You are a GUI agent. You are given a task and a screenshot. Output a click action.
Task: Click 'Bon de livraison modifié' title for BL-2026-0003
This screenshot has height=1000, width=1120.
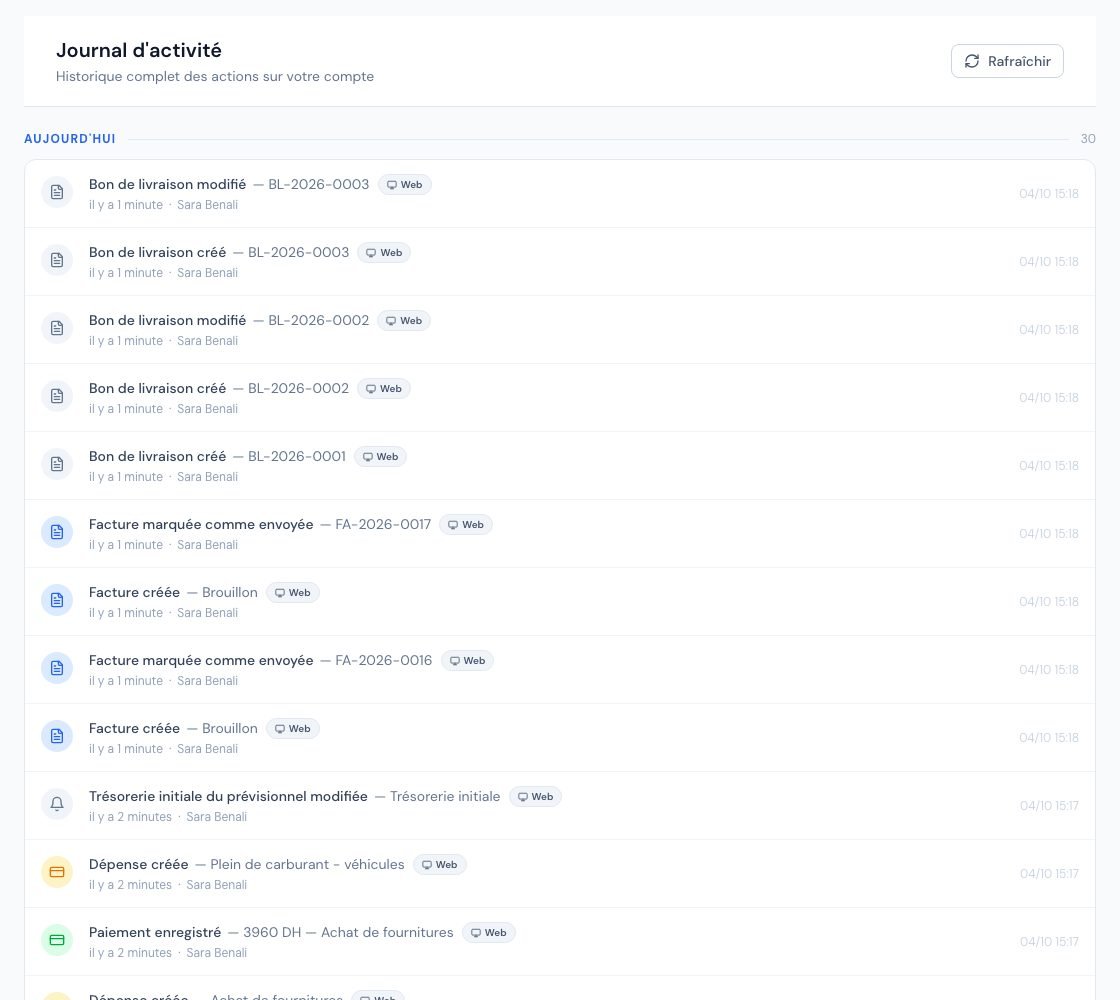167,184
